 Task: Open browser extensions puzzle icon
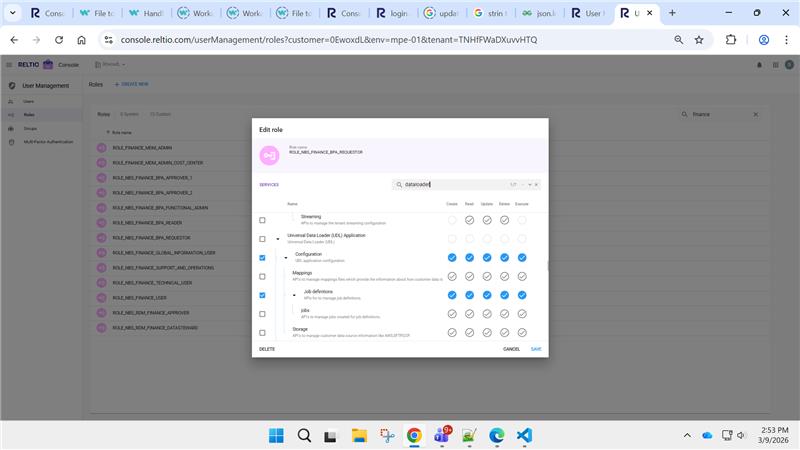(731, 40)
